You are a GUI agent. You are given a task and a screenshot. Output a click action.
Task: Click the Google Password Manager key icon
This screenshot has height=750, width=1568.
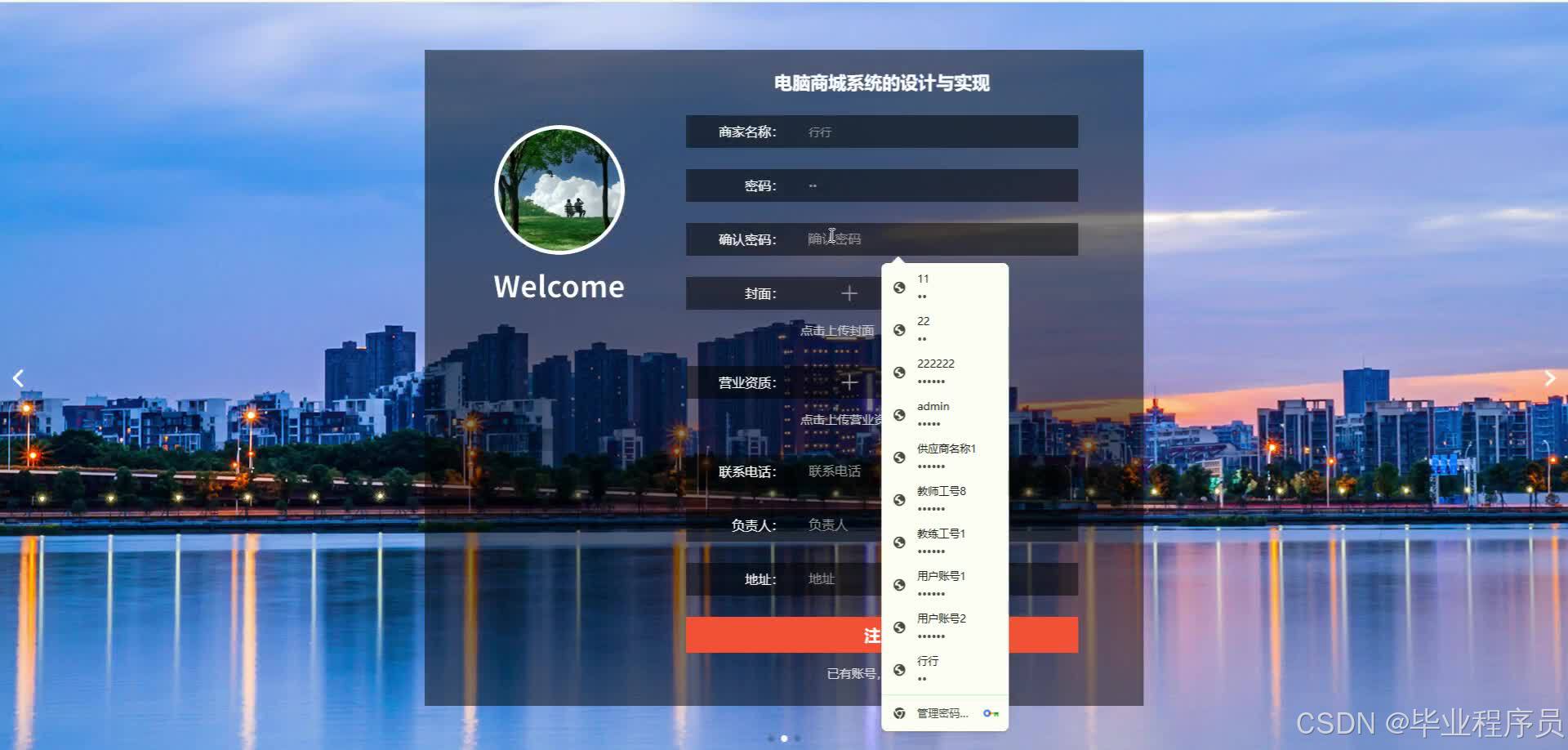(991, 713)
